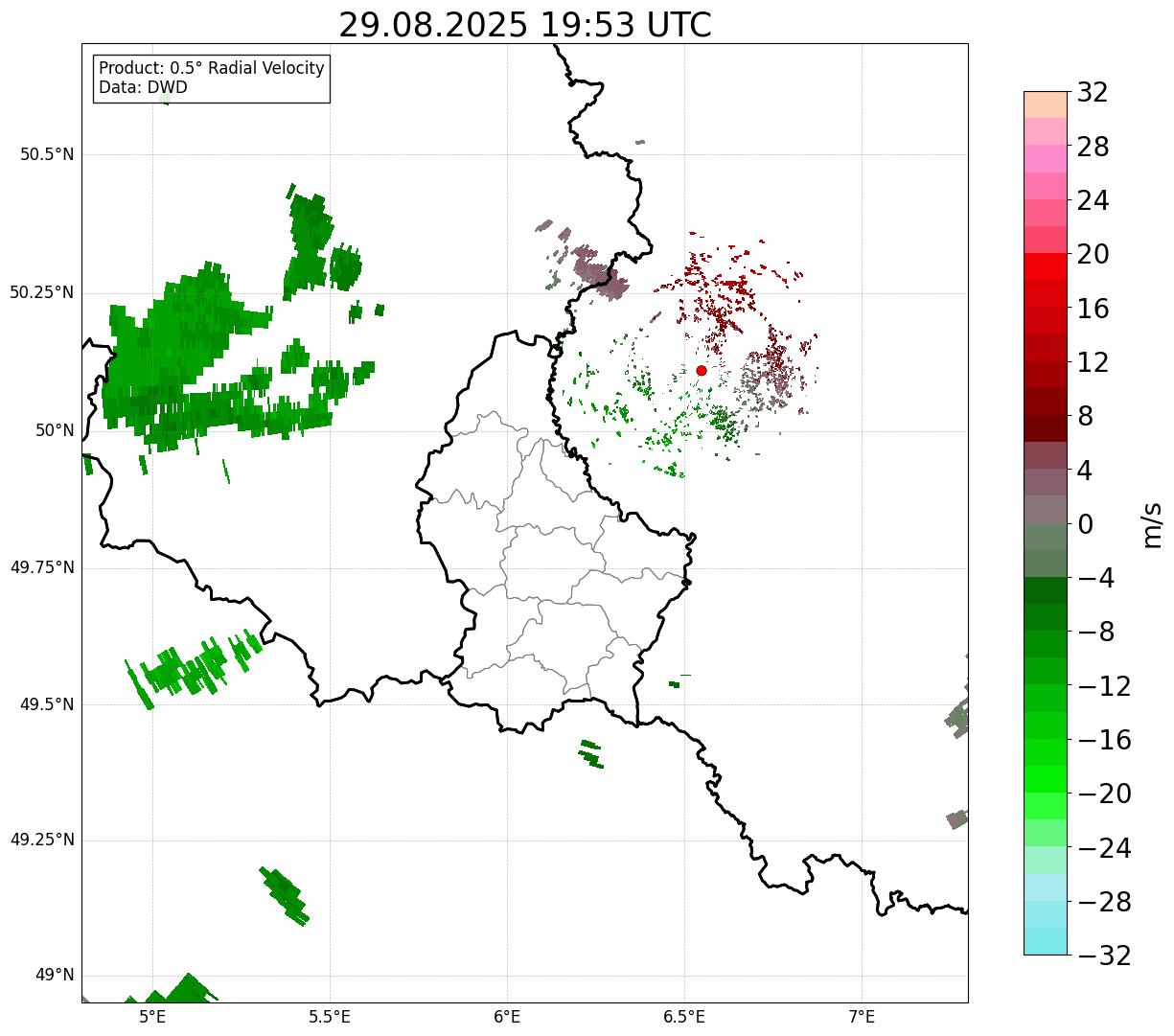Click the Product: 0.5° Radial Velocity label
This screenshot has height=1036, width=1174.
pyautogui.click(x=212, y=69)
